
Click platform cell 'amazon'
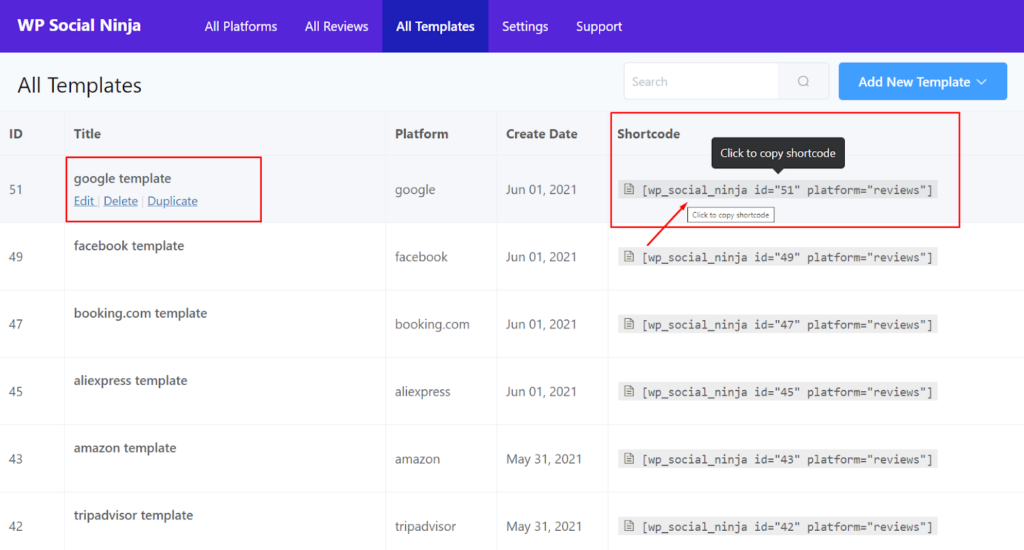coord(417,459)
